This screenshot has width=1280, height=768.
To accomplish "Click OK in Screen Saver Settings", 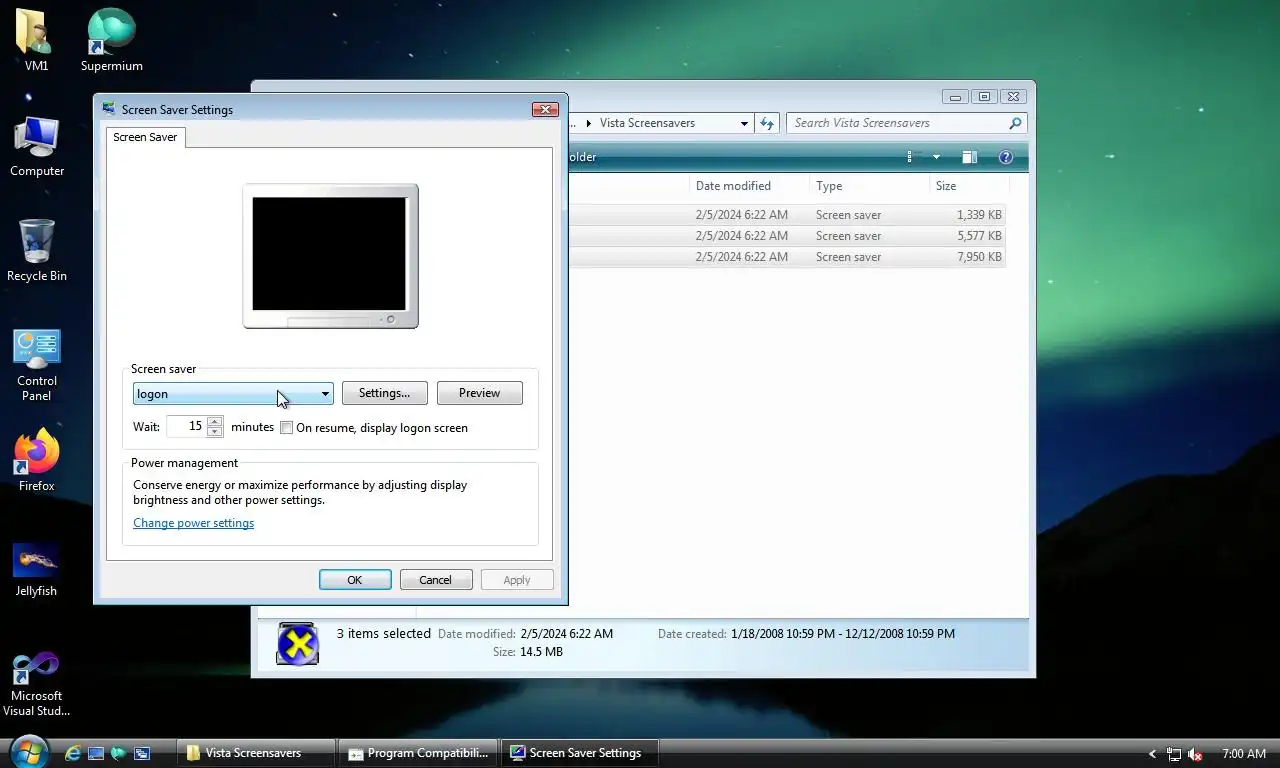I will (x=355, y=580).
